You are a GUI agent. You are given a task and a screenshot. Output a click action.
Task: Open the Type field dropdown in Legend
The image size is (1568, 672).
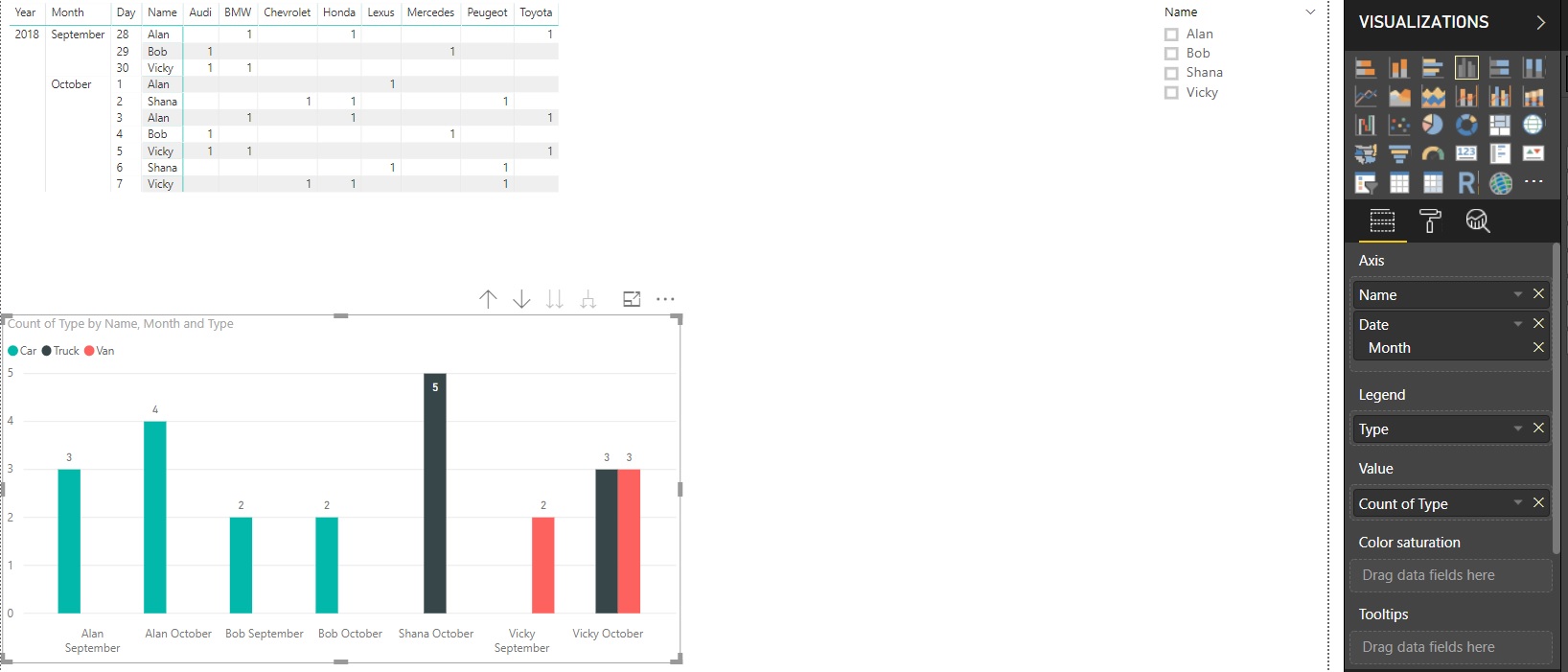1518,429
